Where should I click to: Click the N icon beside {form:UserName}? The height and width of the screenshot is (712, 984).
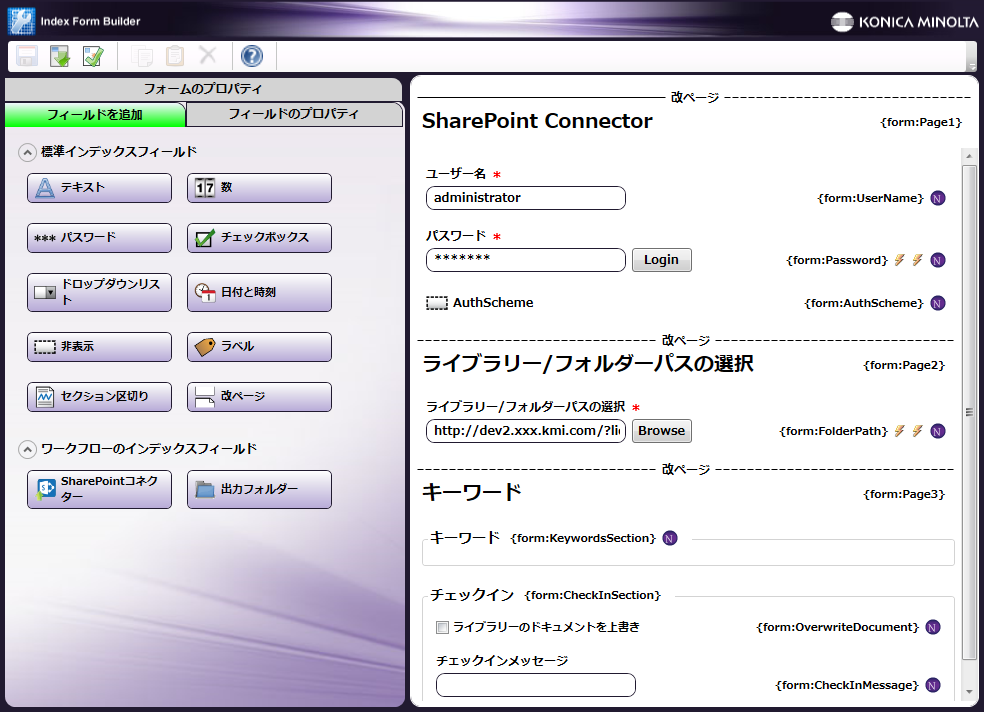click(938, 198)
